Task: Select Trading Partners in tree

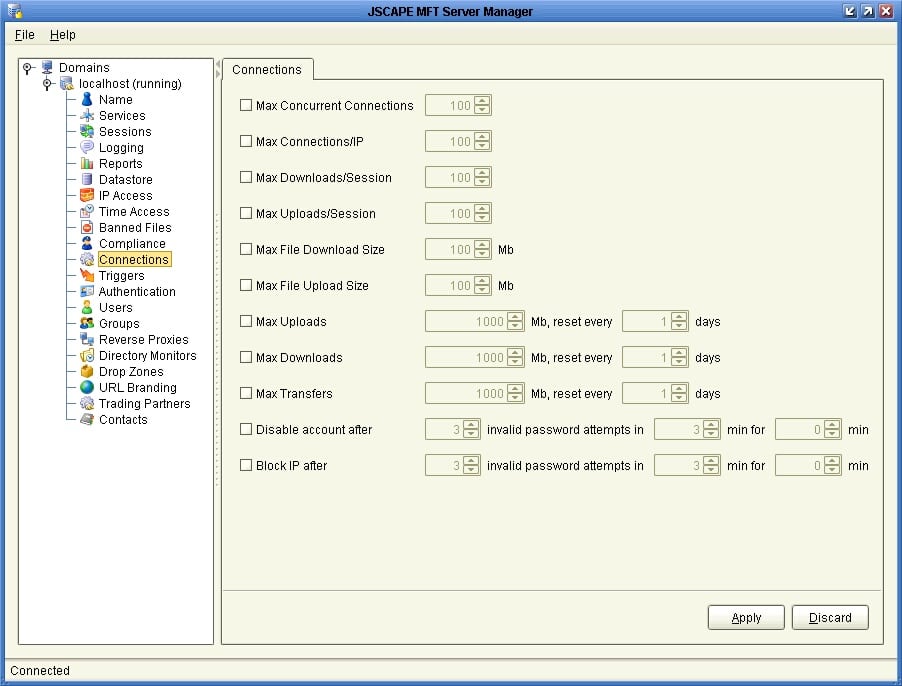Action: click(144, 404)
